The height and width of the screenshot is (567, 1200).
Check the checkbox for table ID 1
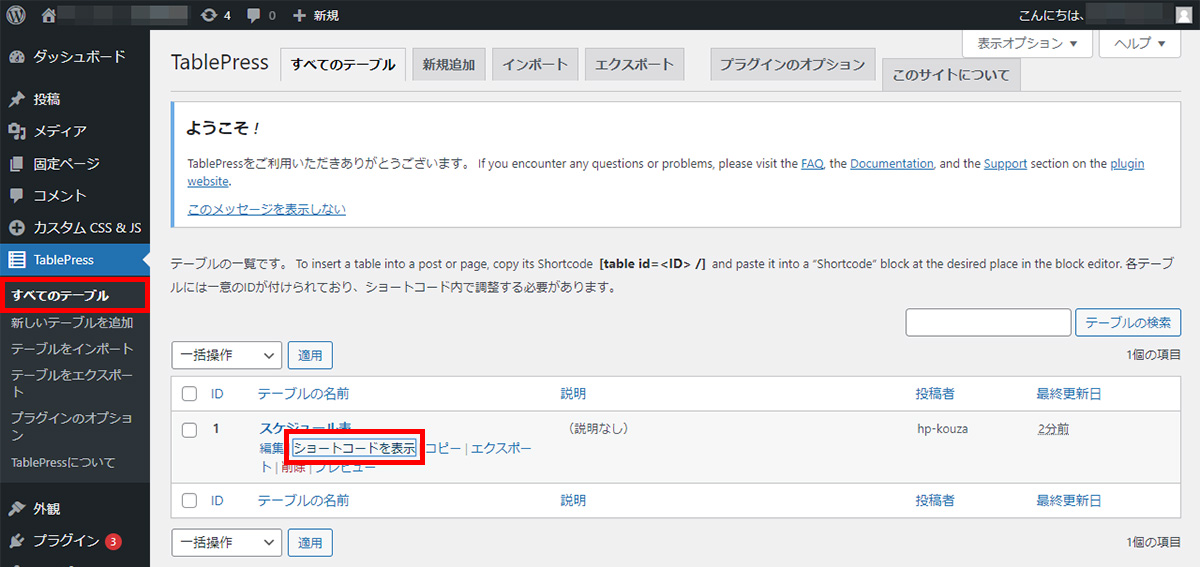pyautogui.click(x=189, y=430)
